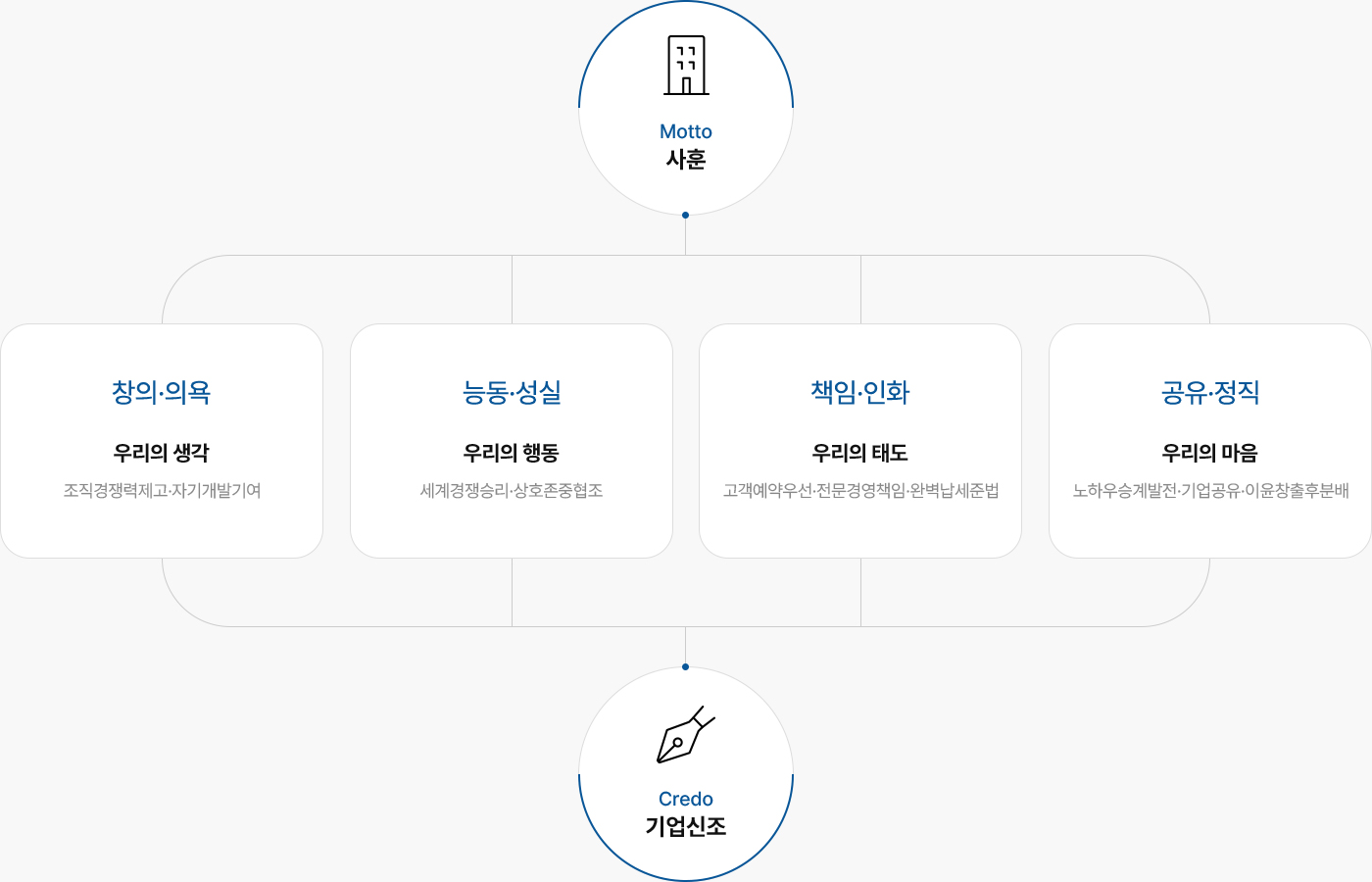Click the '공유·정직' card title
The image size is (1372, 882).
(1210, 392)
